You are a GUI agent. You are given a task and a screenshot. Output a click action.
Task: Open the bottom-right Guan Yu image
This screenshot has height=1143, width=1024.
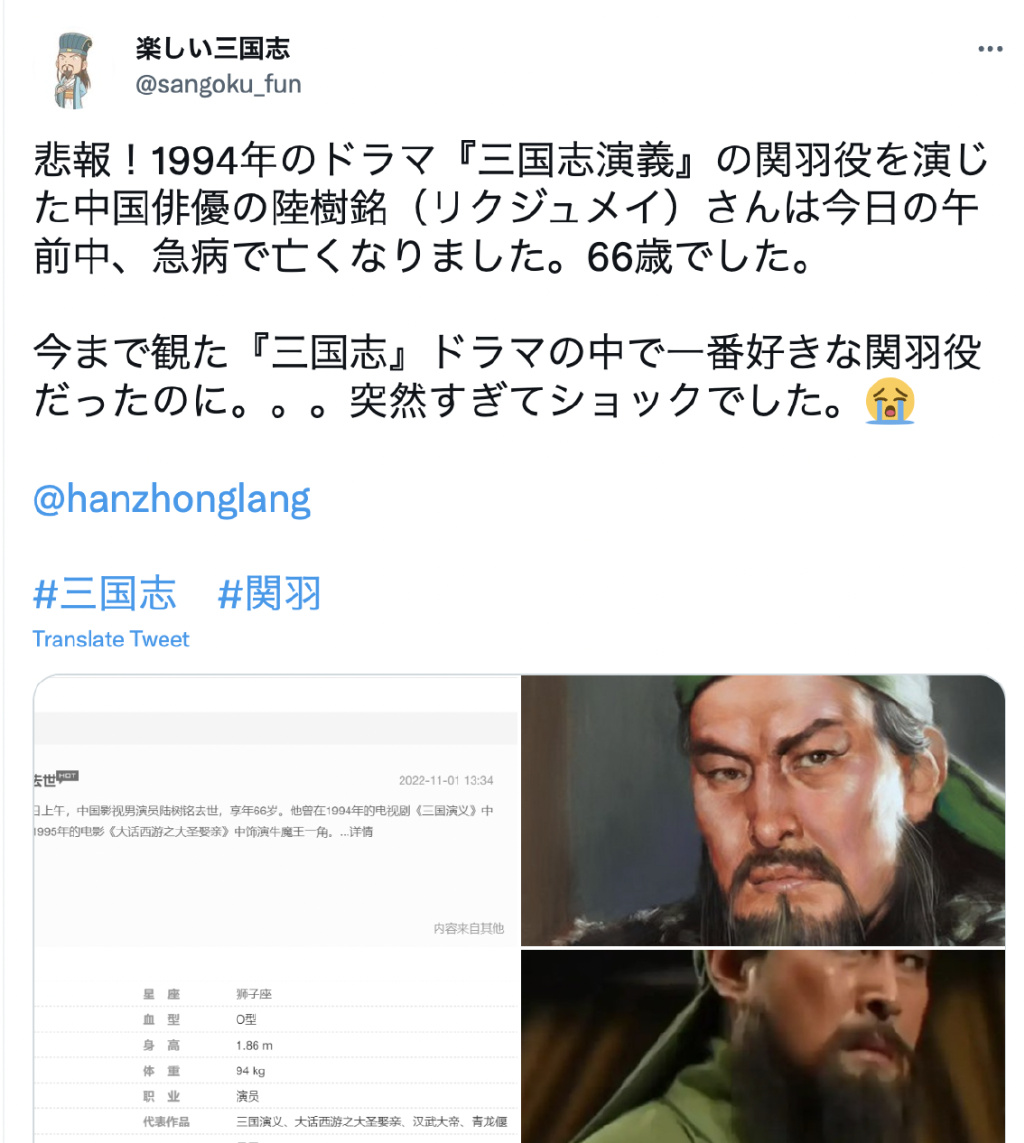(x=762, y=1046)
